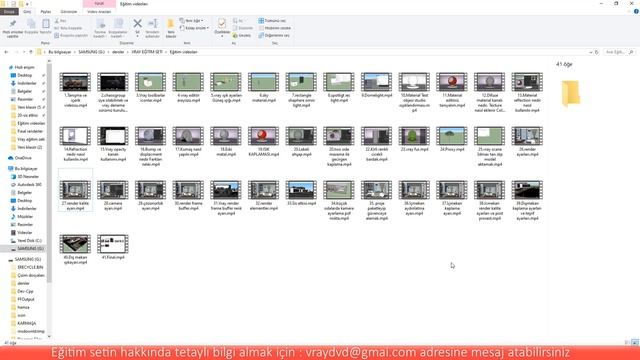
Task: Click Diğerlerini seç (invert selection)
Action: (274, 36)
